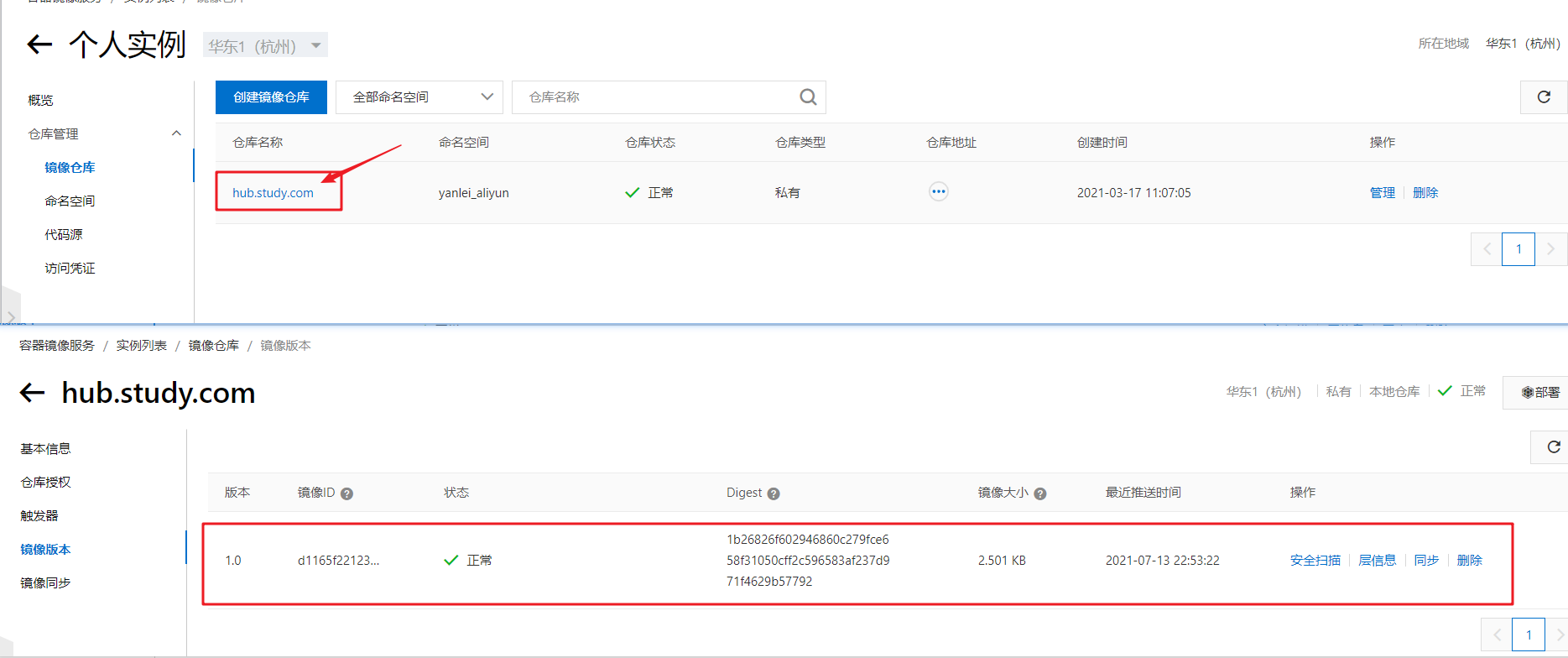Click 删除 for hub.study.com repository

click(x=1425, y=192)
